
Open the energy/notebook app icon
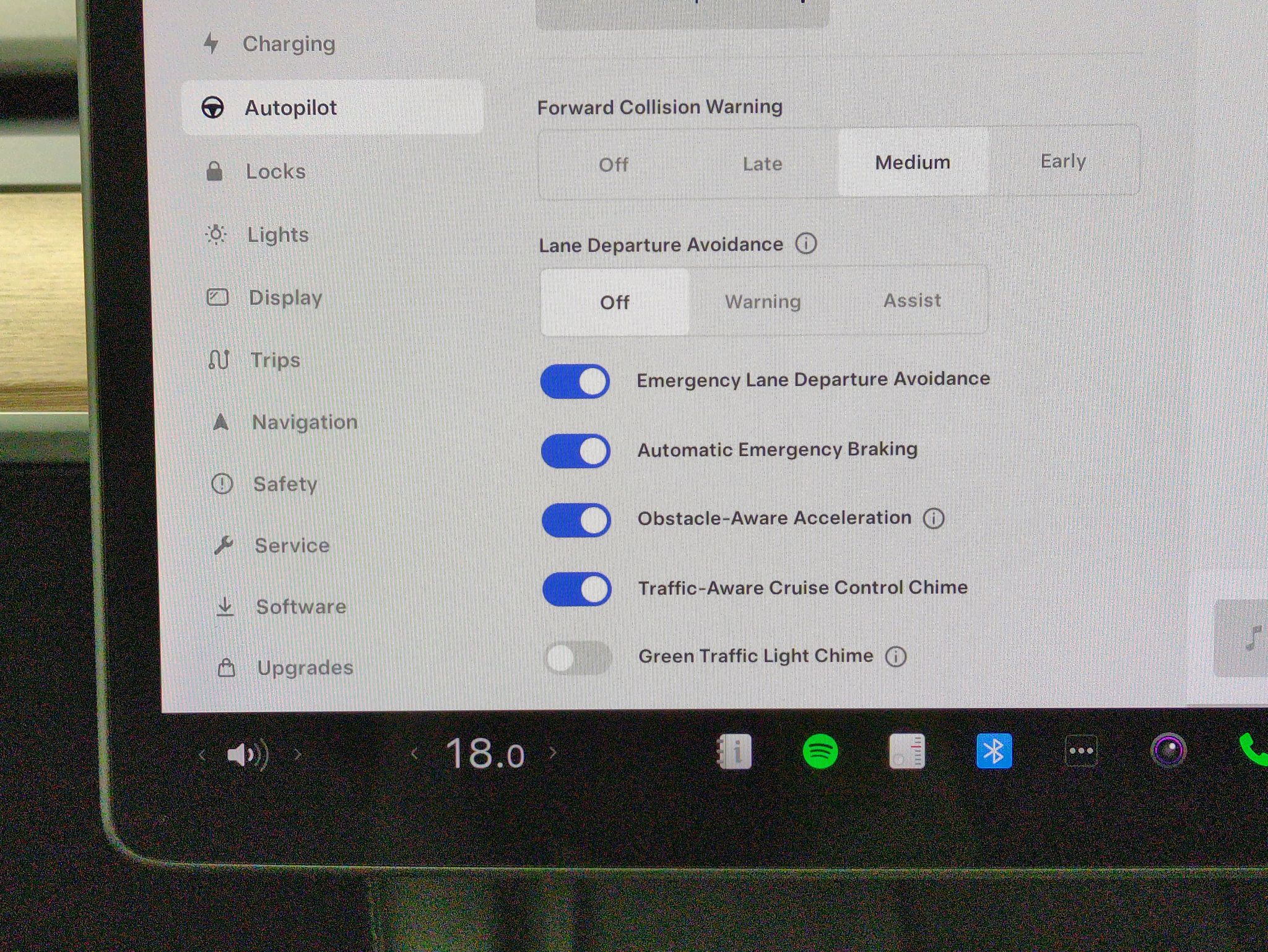(907, 751)
